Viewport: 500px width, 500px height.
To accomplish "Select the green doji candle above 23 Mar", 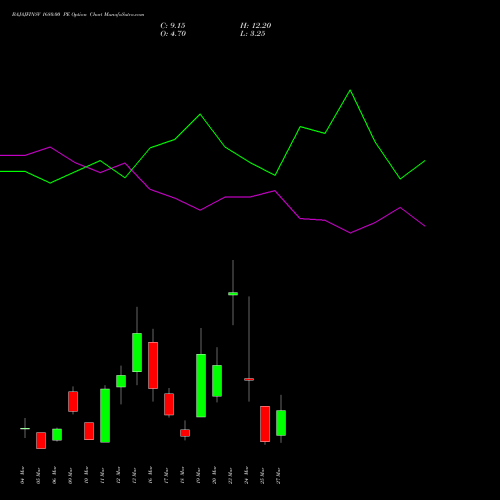I will pos(233,294).
